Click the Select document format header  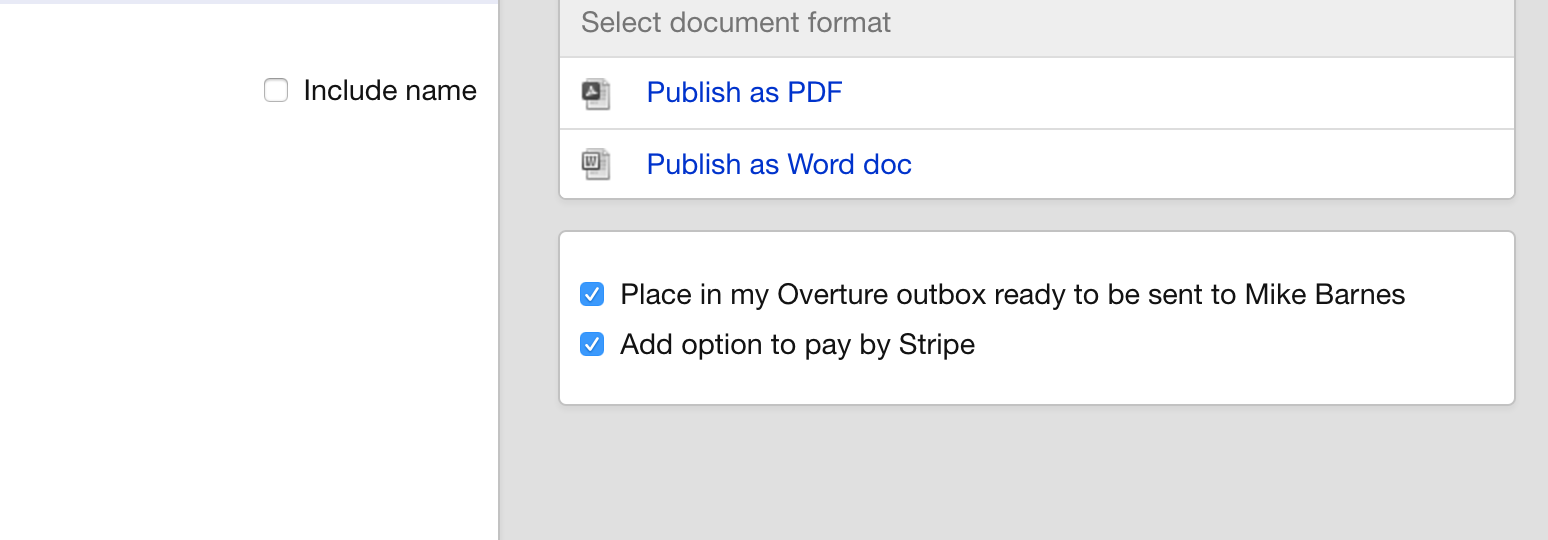point(1037,23)
